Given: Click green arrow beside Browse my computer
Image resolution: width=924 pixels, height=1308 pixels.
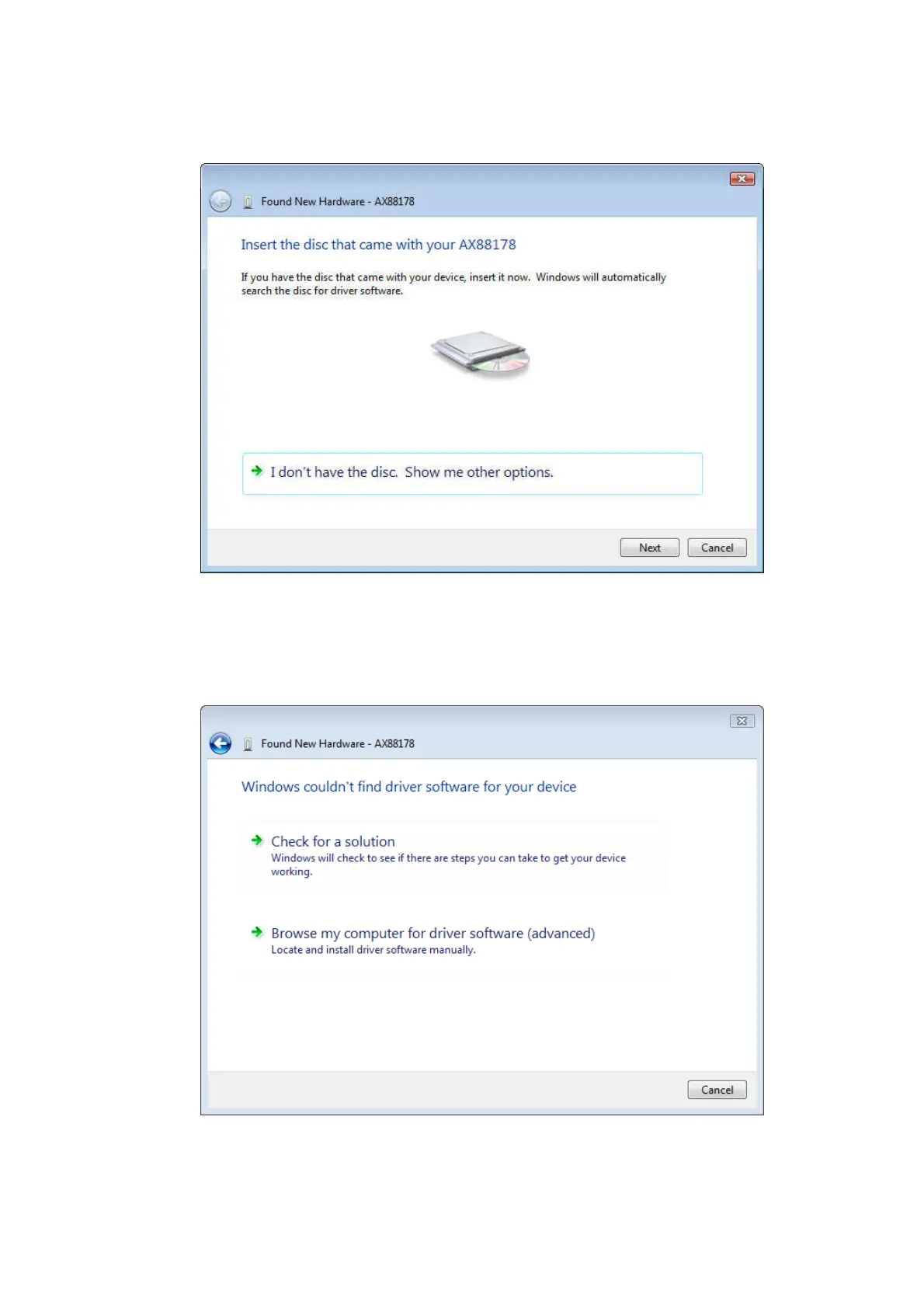Looking at the screenshot, I should tap(257, 932).
